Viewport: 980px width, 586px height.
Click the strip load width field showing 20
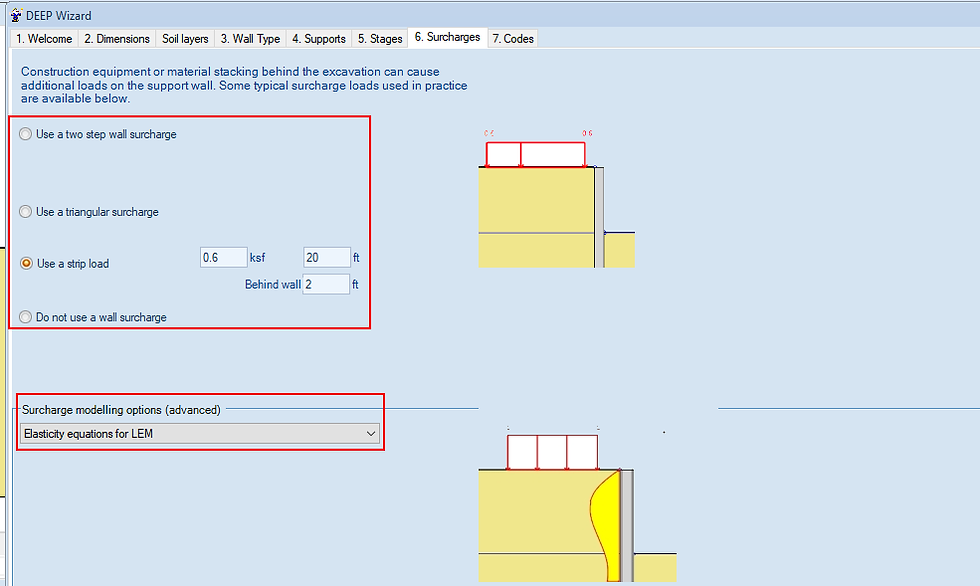point(327,257)
